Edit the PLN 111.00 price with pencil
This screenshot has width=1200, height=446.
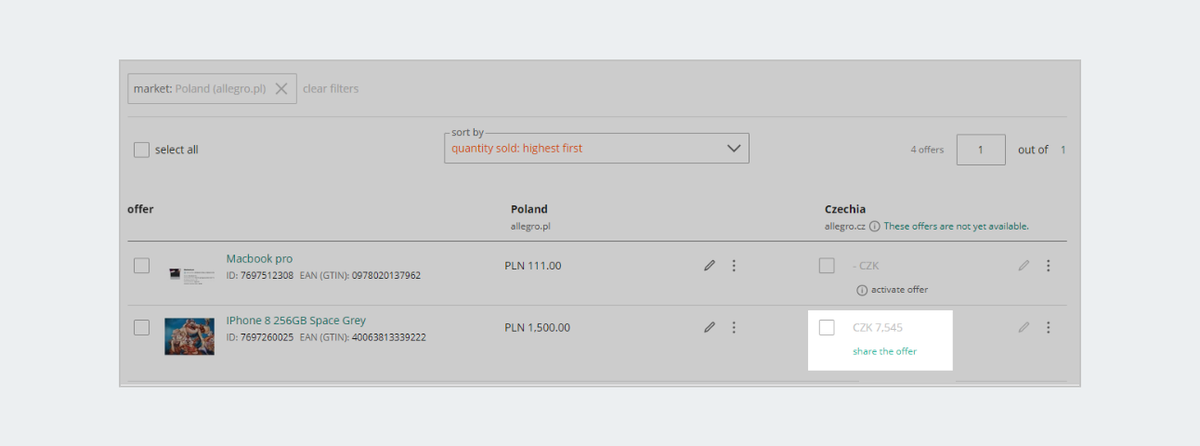(709, 266)
